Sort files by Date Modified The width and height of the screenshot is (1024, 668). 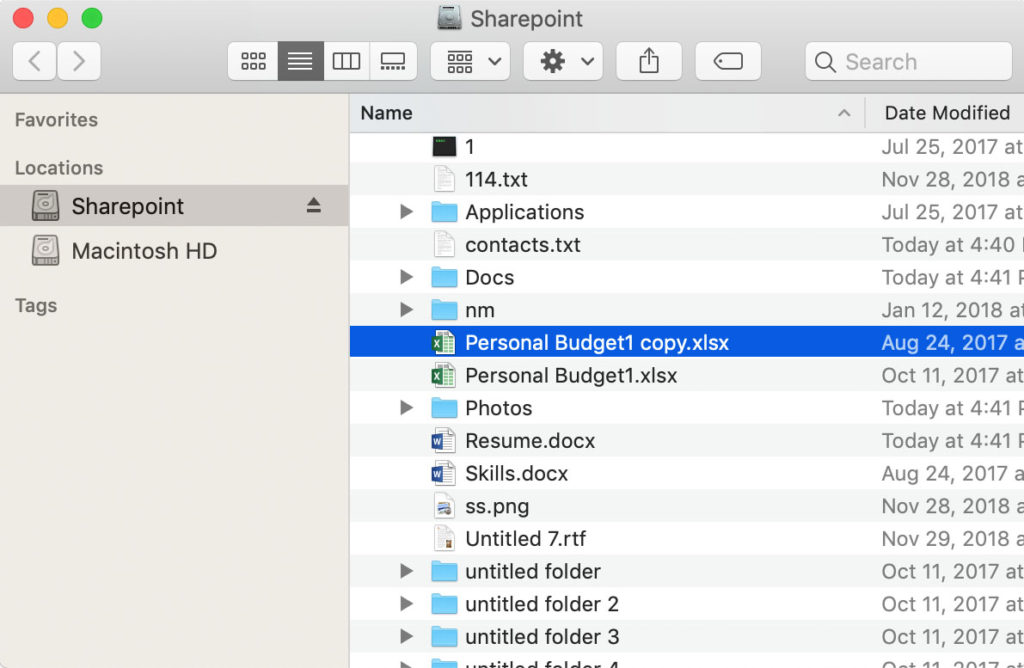tap(946, 112)
